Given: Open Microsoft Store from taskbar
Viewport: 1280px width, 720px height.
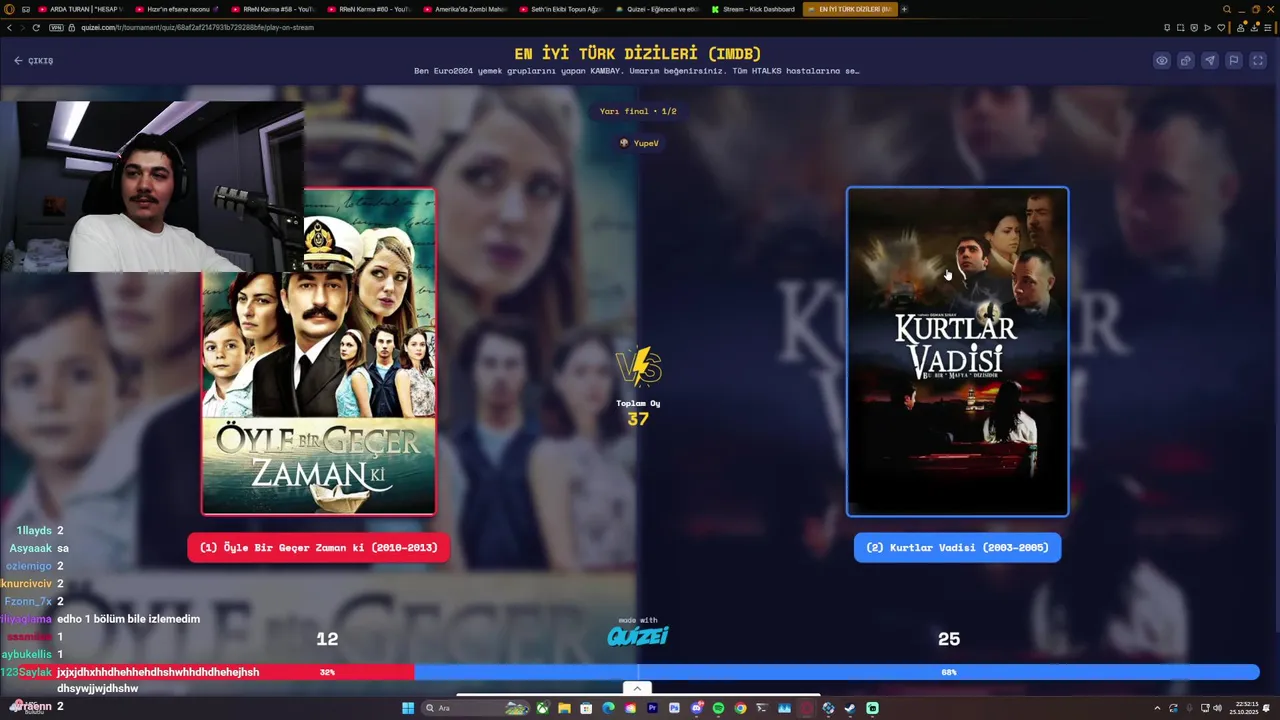Looking at the screenshot, I should pos(586,708).
